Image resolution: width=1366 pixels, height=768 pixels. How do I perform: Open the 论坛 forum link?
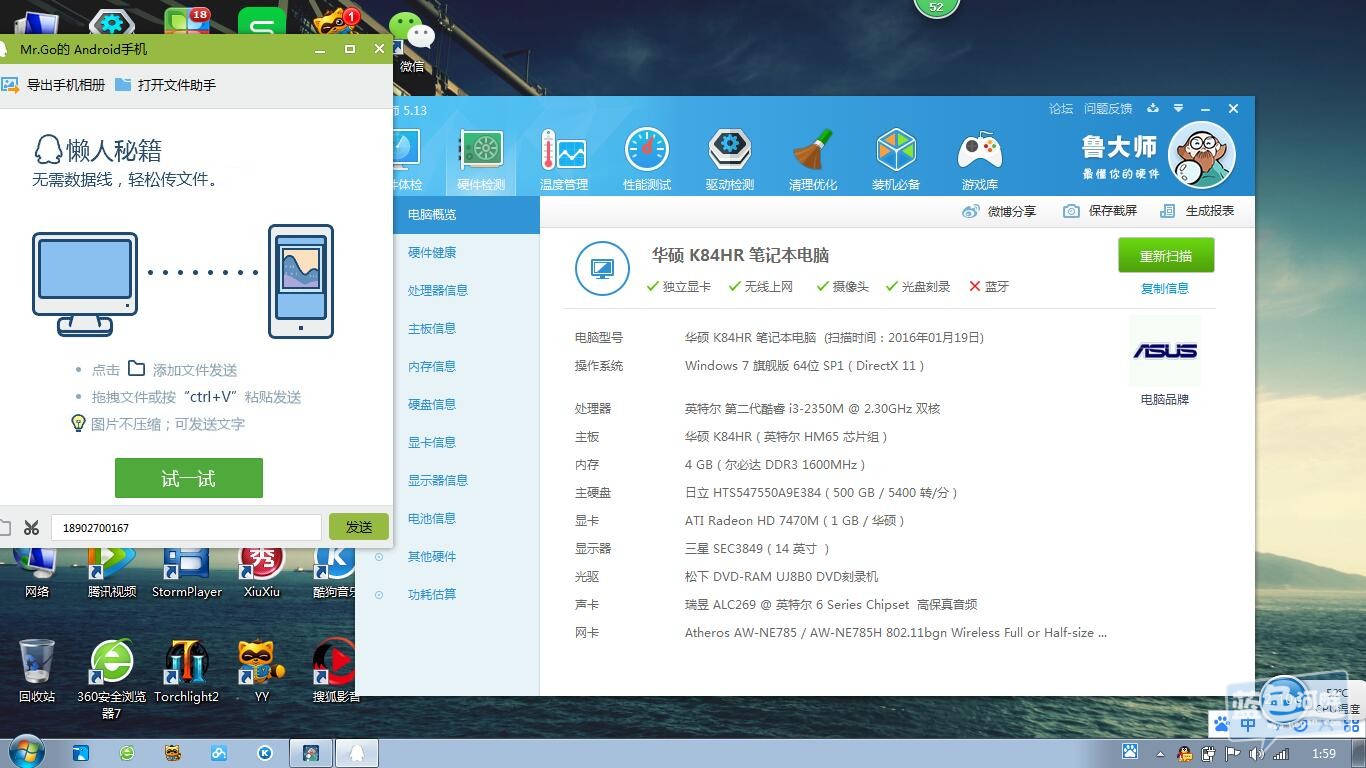(x=1061, y=108)
